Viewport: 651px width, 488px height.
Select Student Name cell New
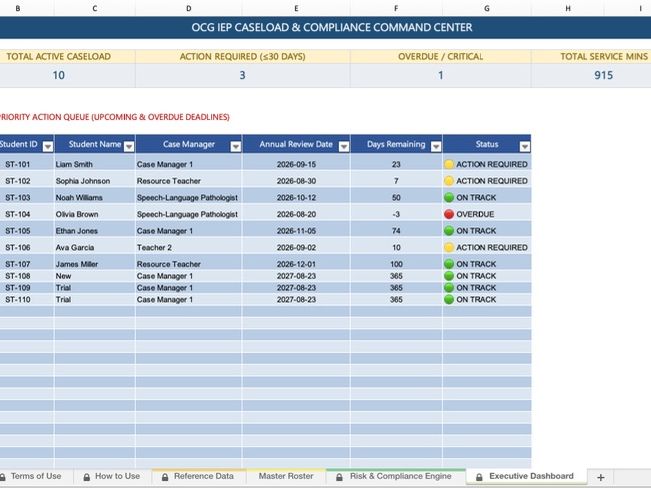click(95, 276)
